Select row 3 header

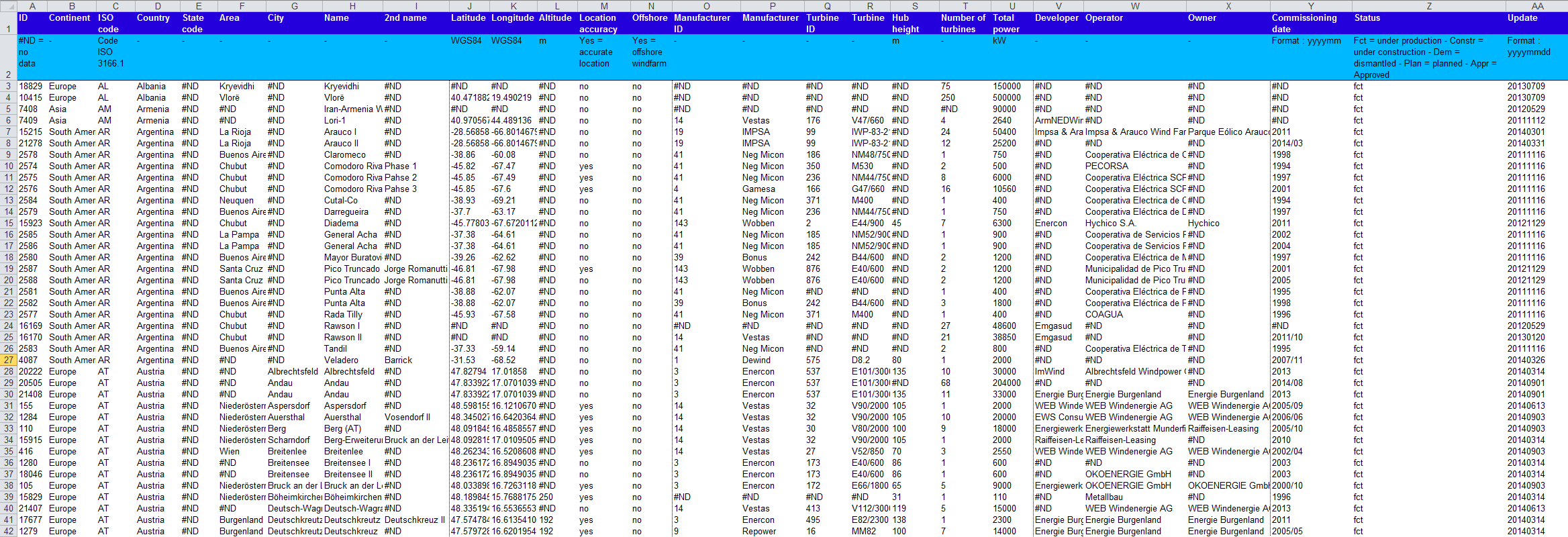(x=9, y=86)
